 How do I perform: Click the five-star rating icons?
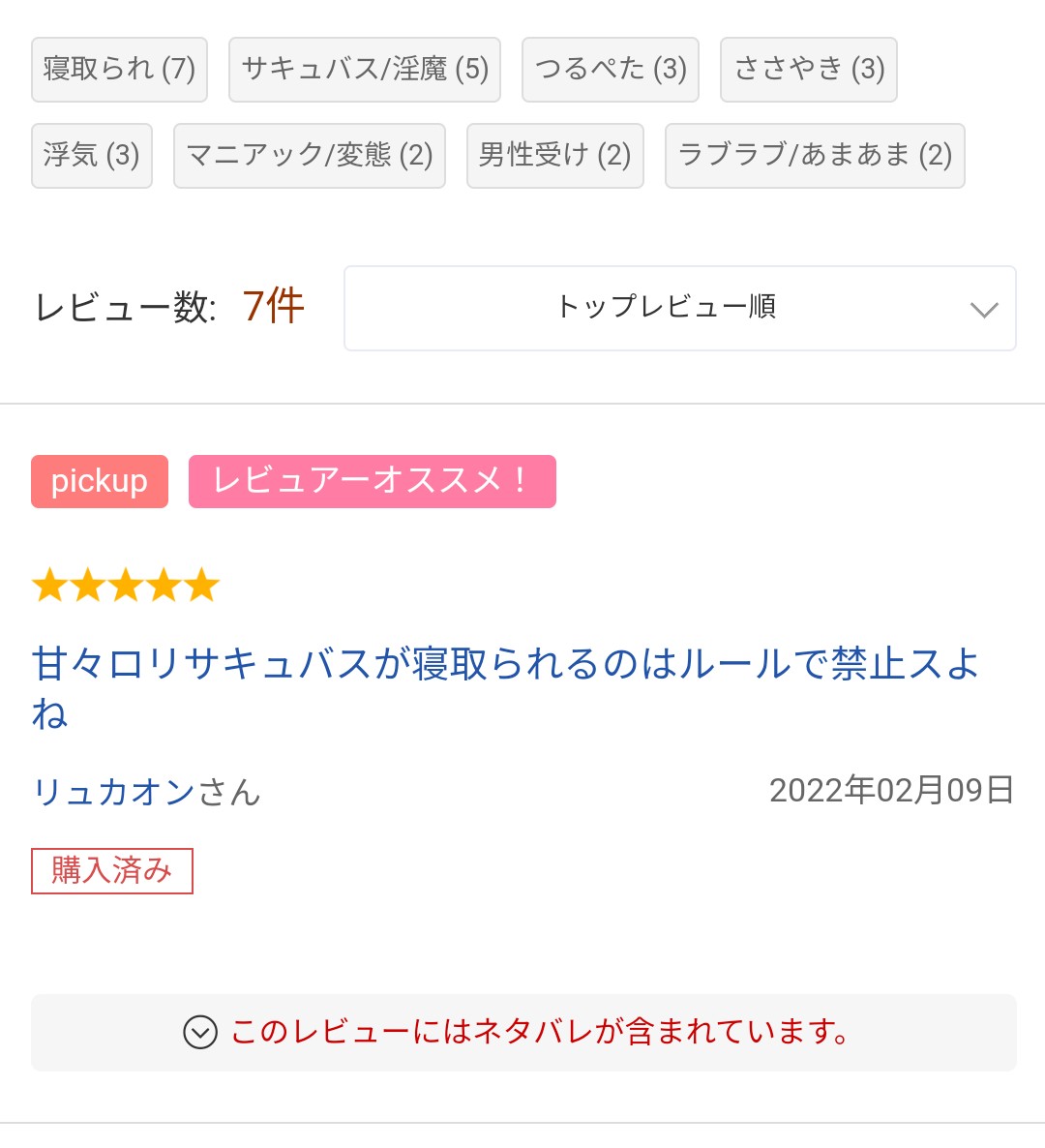(x=126, y=586)
